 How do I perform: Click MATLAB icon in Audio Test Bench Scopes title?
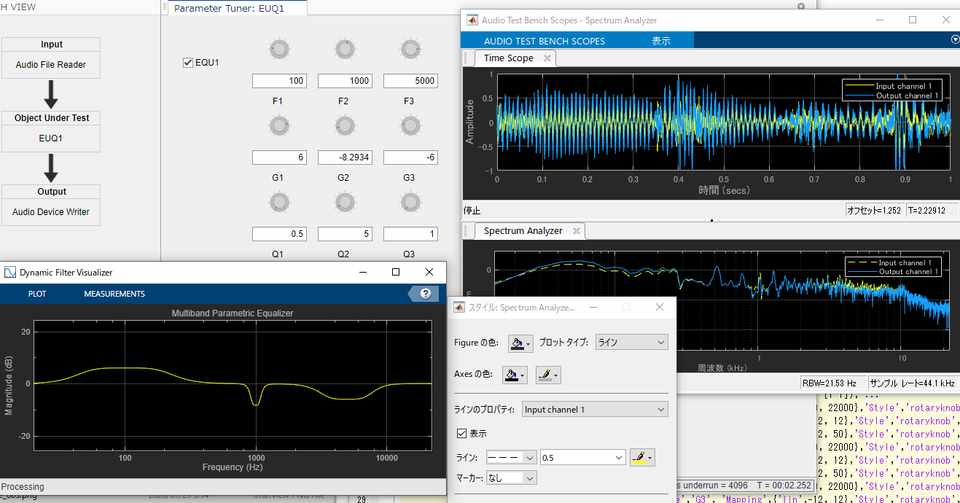pyautogui.click(x=471, y=20)
